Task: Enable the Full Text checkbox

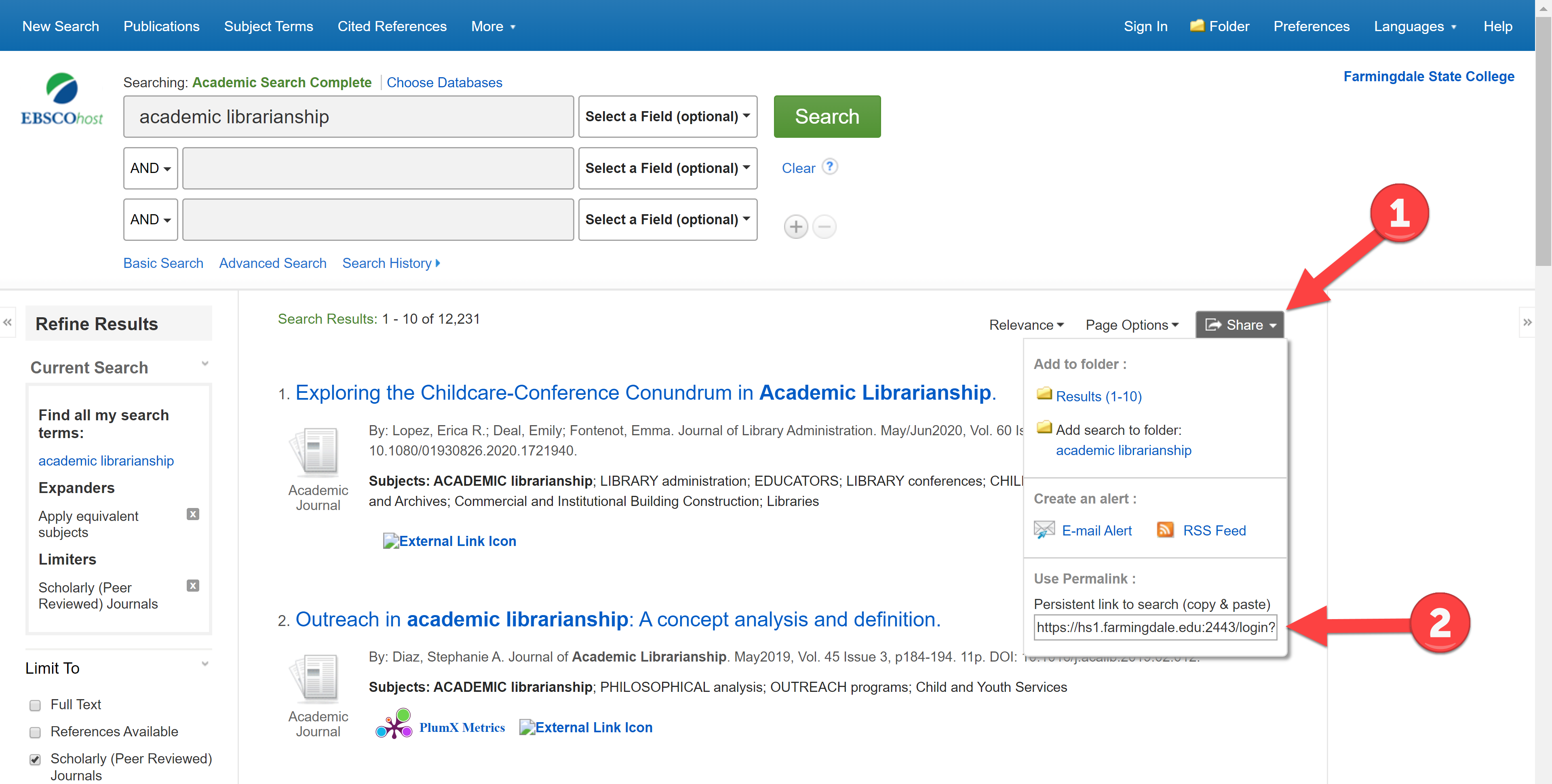Action: point(35,705)
